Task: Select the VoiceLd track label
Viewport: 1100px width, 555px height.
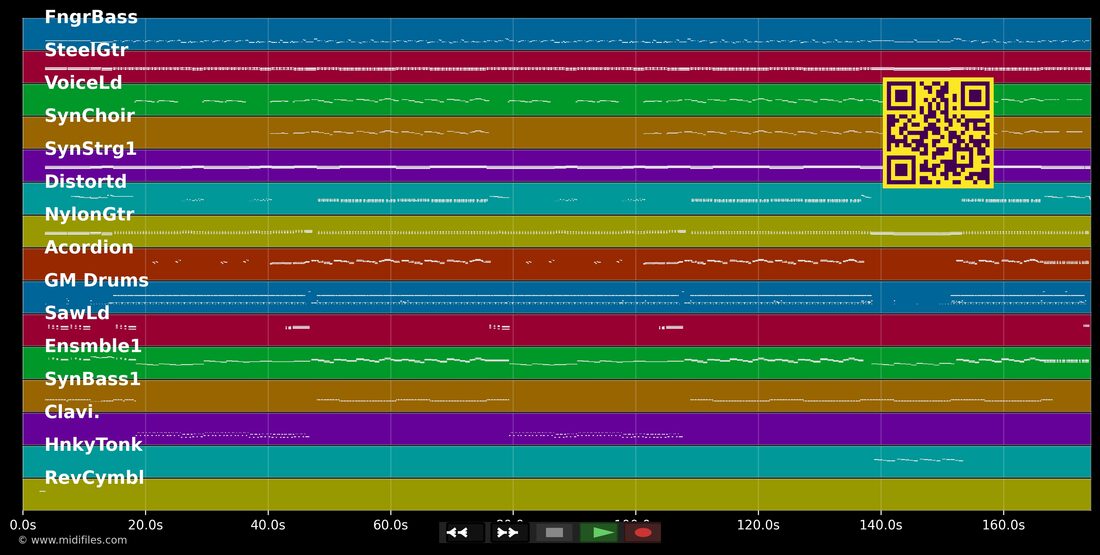Action: click(x=83, y=83)
